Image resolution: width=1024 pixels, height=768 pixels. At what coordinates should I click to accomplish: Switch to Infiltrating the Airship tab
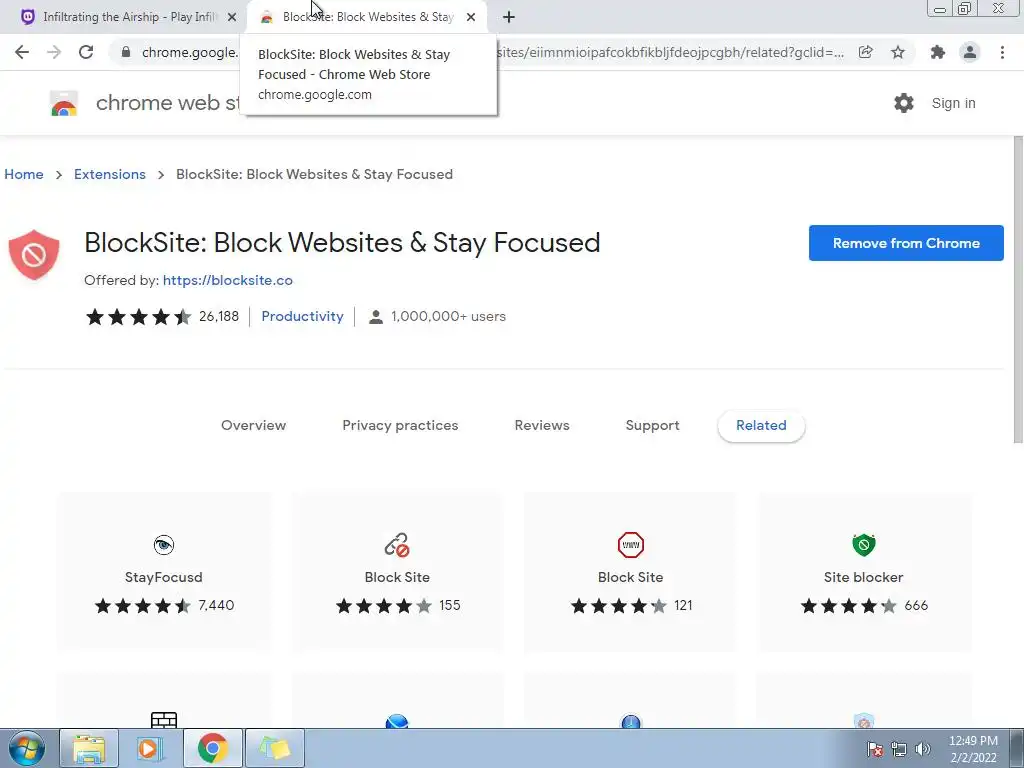123,17
